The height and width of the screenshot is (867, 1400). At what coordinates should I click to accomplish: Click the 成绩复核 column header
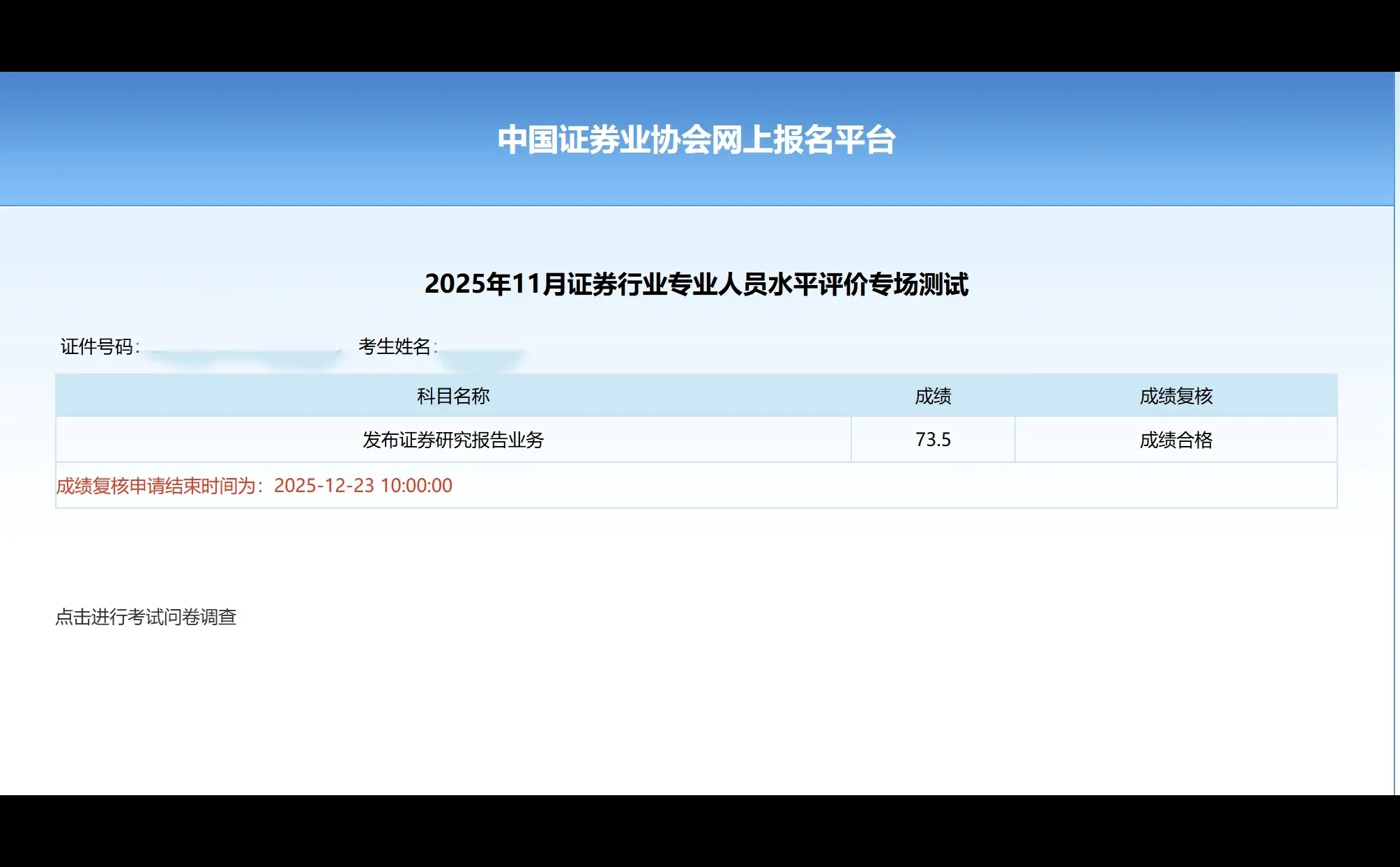(x=1176, y=396)
